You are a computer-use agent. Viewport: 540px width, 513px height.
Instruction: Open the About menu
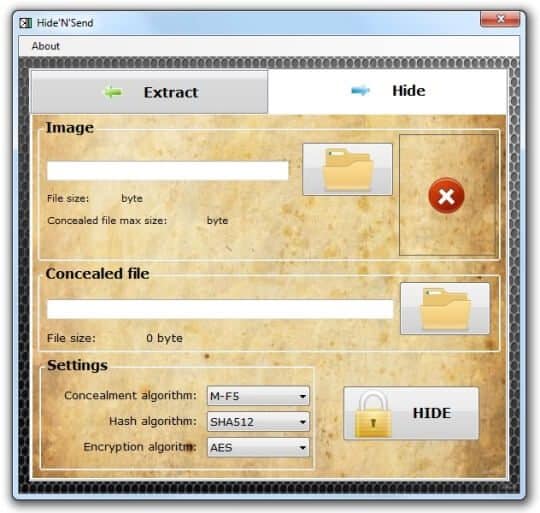[x=45, y=46]
